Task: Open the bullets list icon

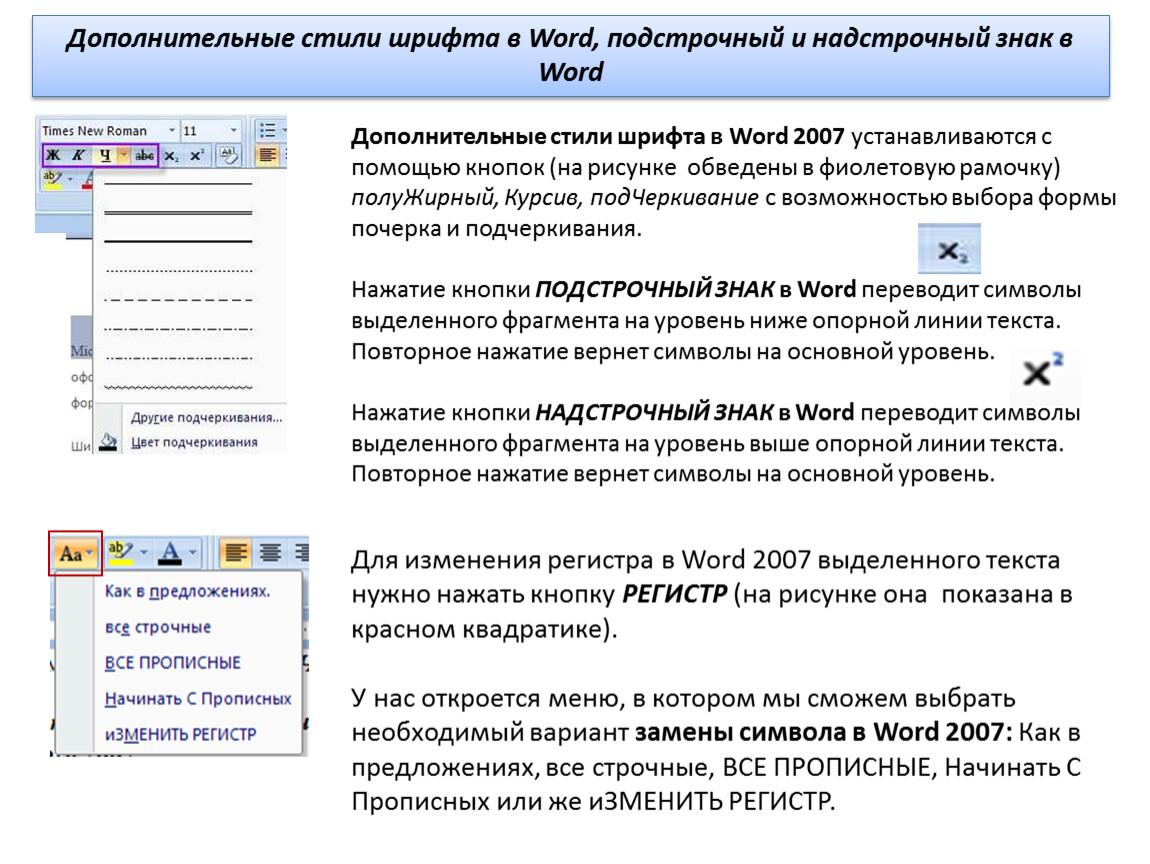Action: click(x=268, y=131)
